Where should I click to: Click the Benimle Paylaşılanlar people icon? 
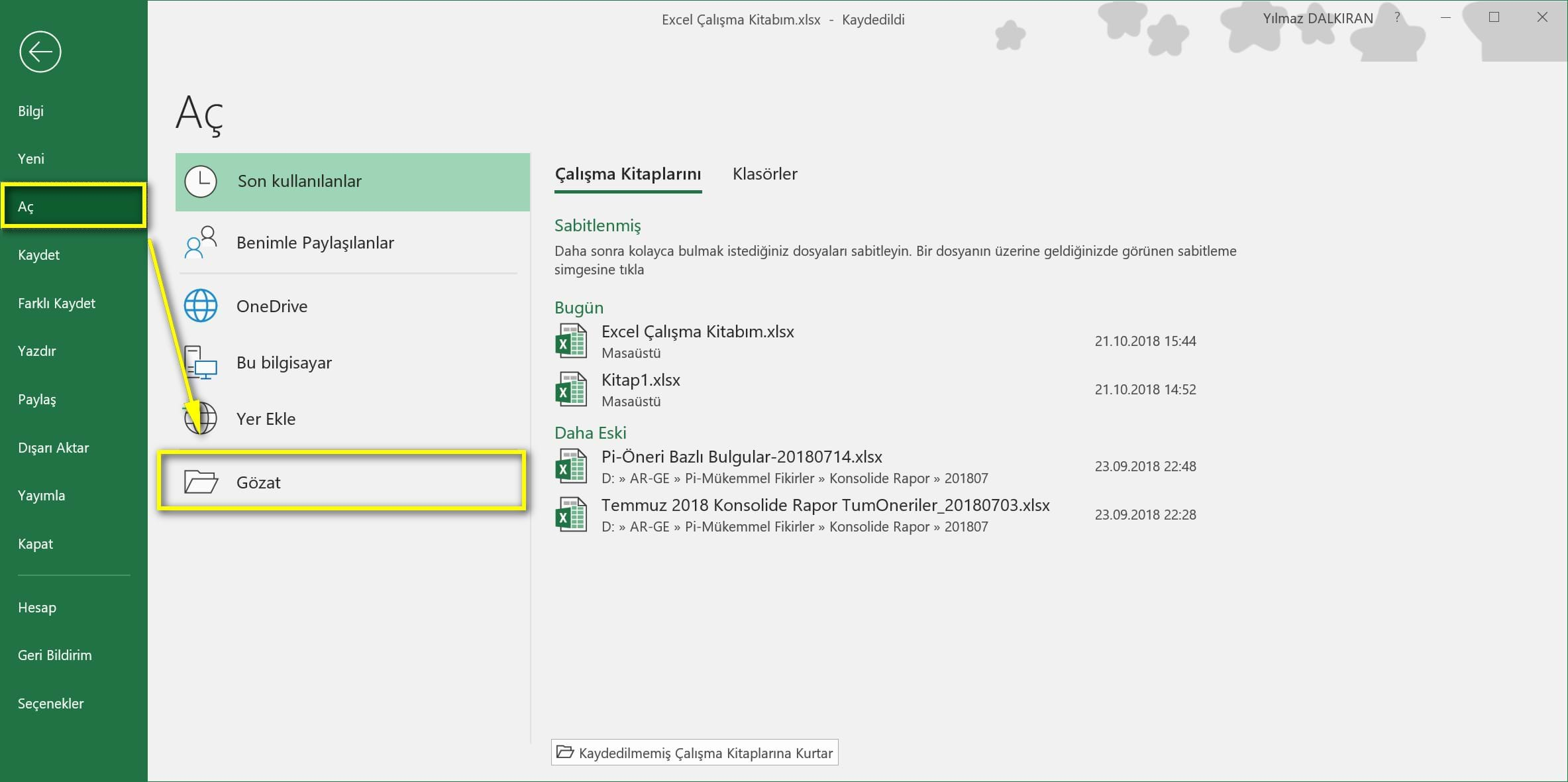(x=201, y=243)
